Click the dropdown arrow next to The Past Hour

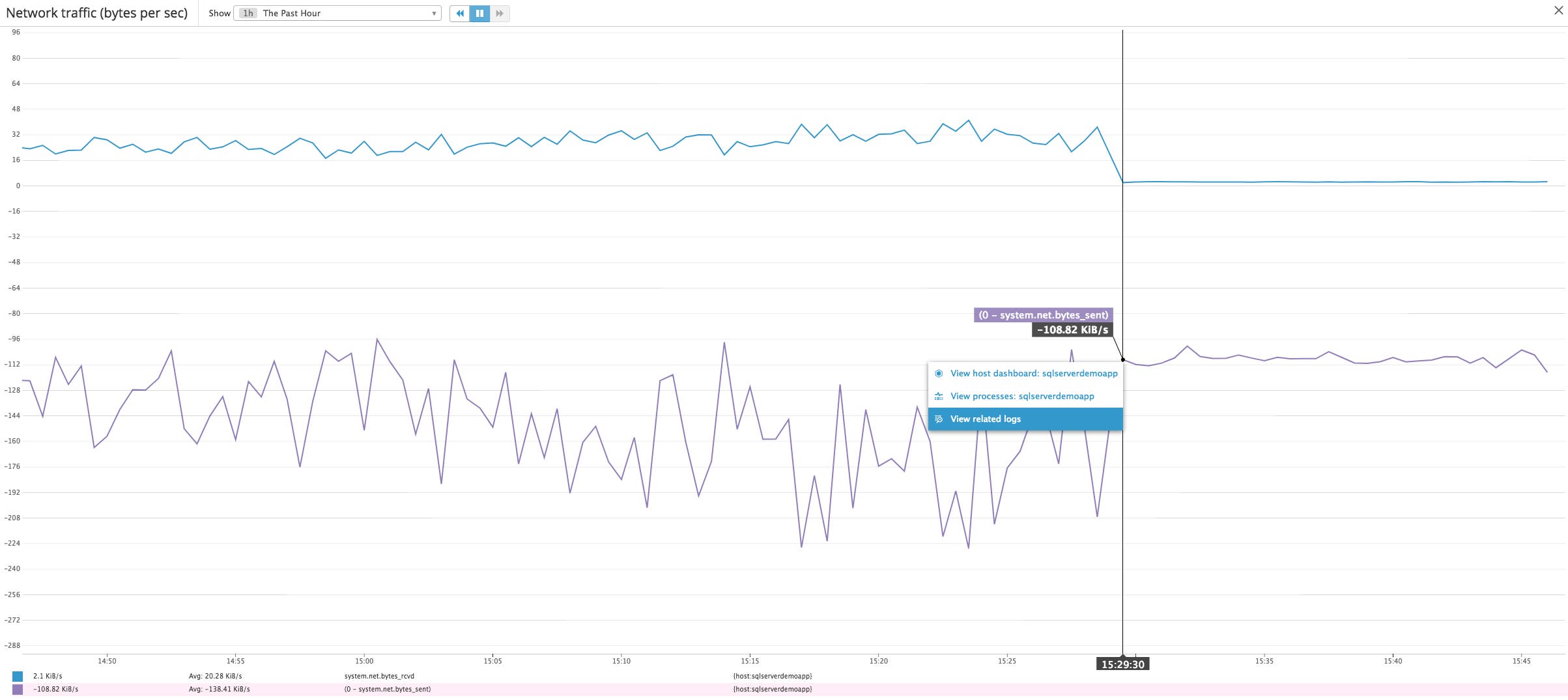tap(434, 12)
